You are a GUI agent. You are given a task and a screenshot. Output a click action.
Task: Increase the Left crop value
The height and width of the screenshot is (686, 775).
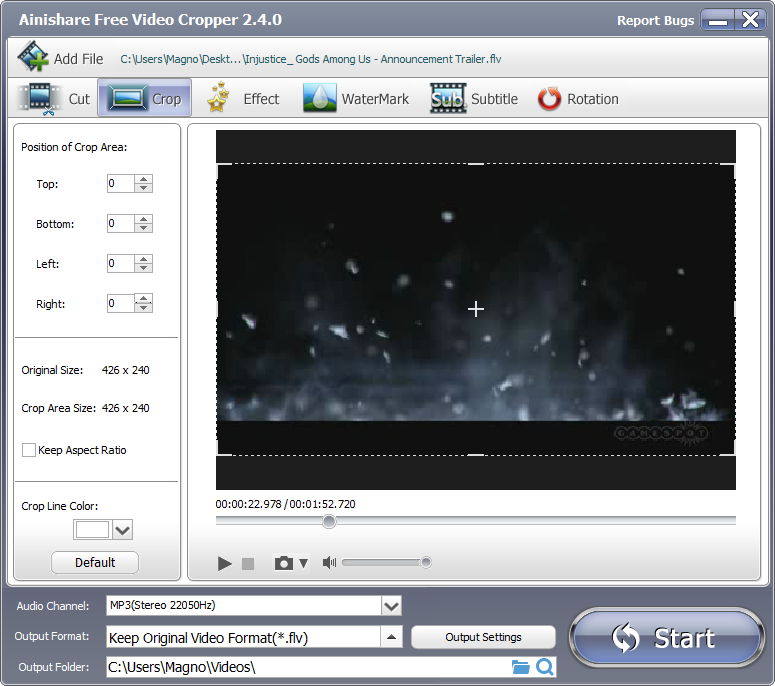(143, 259)
